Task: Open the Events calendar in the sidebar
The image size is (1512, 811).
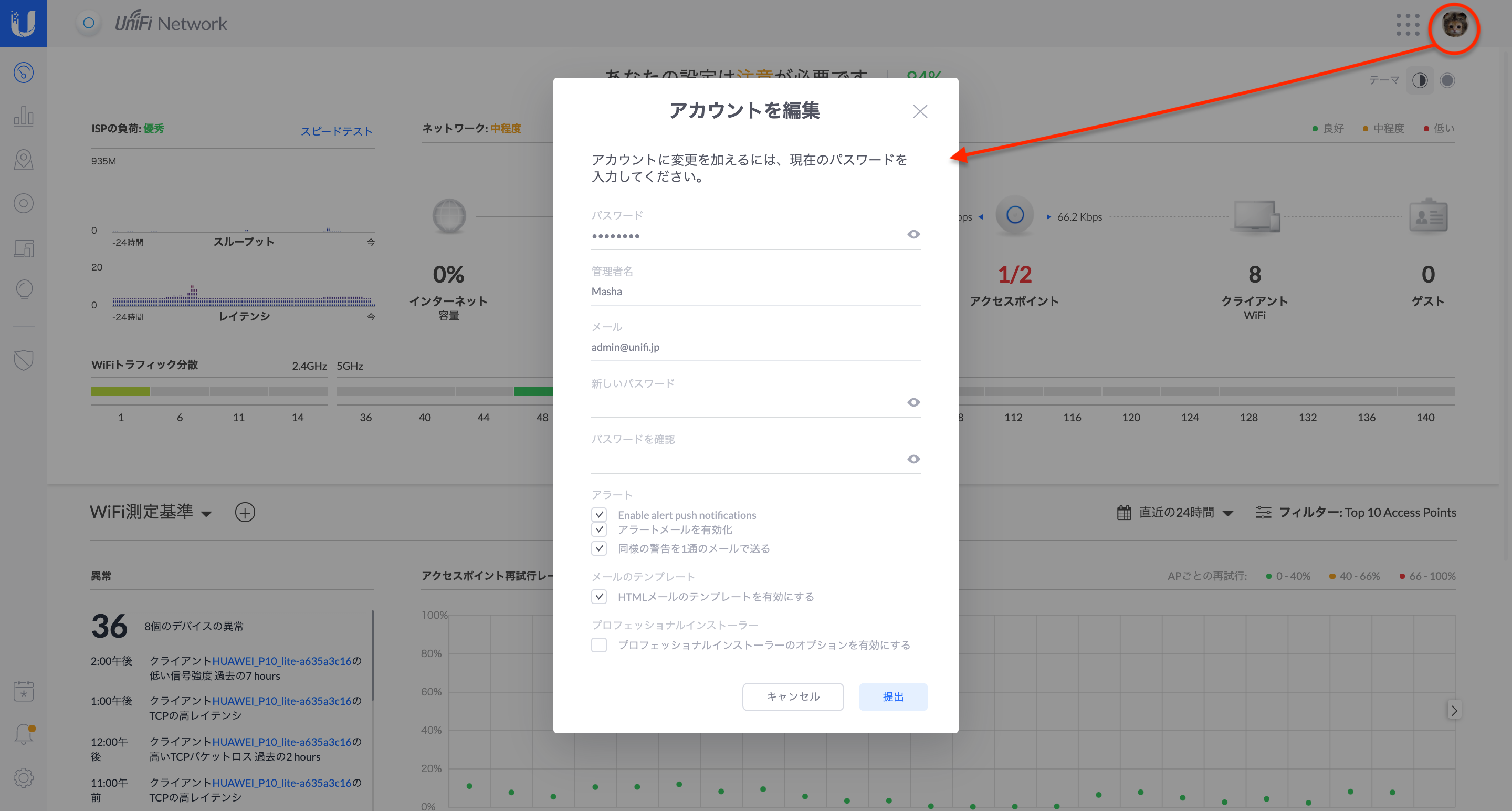Action: tap(24, 691)
